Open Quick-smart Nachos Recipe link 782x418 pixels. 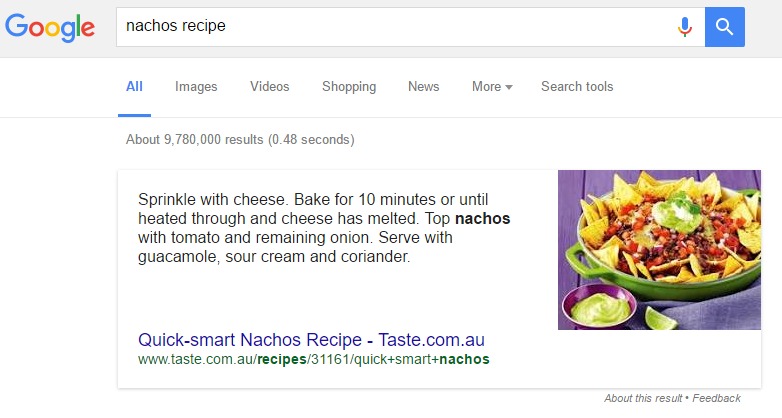(x=311, y=339)
